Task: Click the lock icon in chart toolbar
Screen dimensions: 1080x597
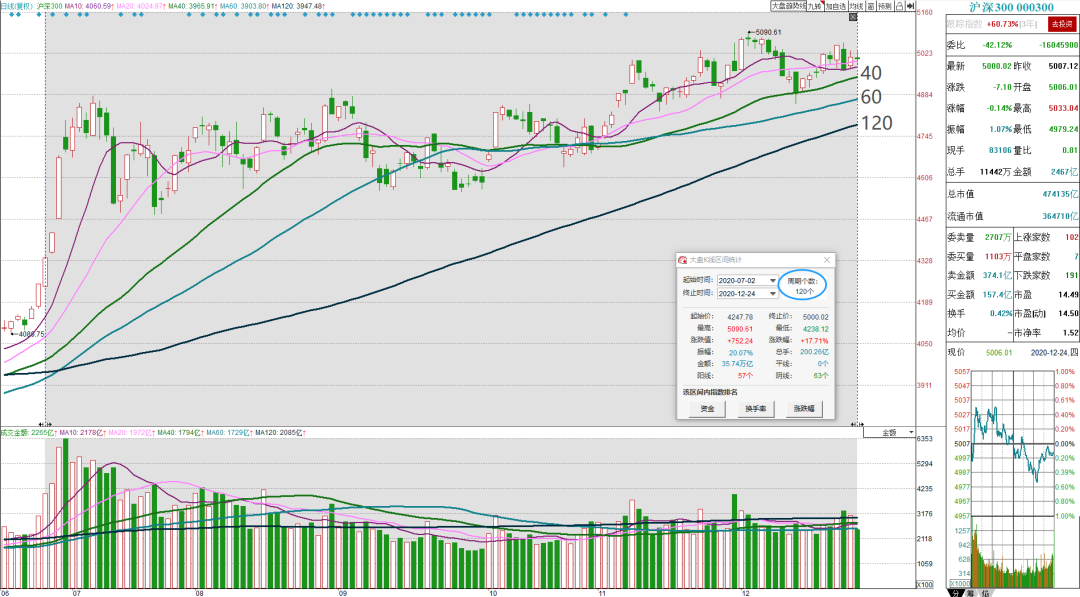Action: click(900, 6)
